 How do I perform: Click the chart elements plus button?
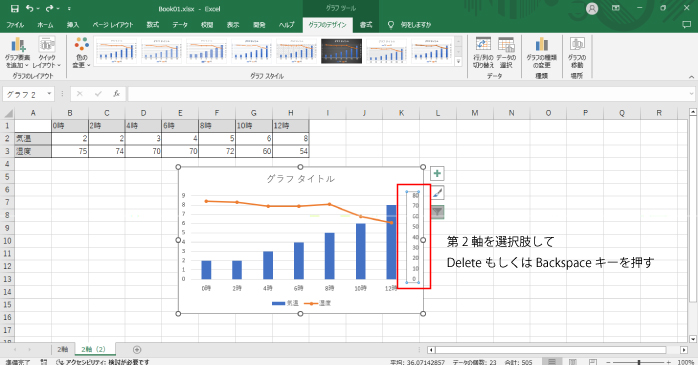(x=437, y=173)
